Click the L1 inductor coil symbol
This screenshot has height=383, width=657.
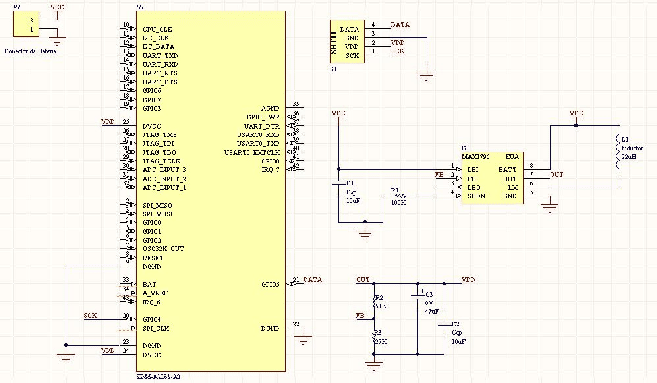pyautogui.click(x=618, y=151)
